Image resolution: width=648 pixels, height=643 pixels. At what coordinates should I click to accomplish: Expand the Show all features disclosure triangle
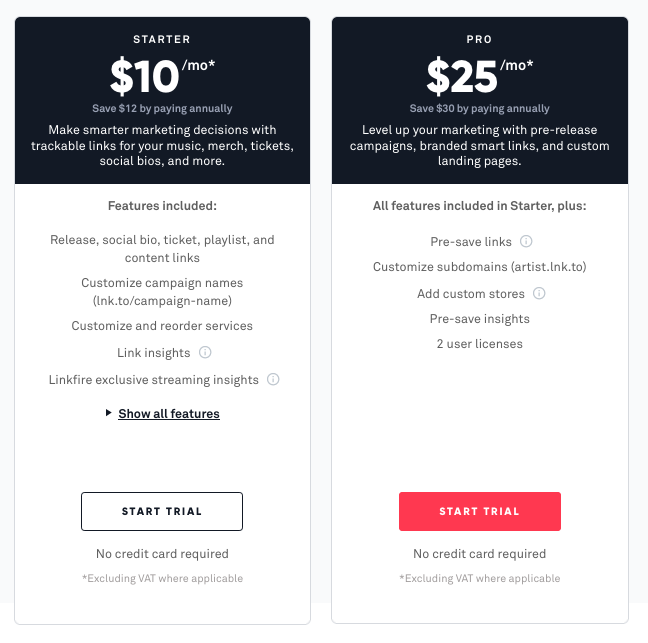pyautogui.click(x=108, y=413)
